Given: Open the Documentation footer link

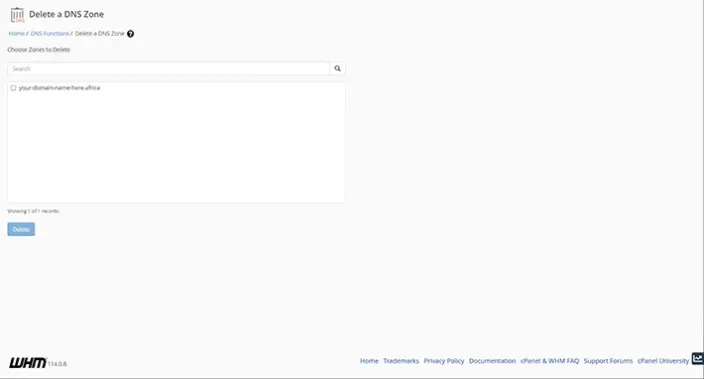Looking at the screenshot, I should pos(493,361).
